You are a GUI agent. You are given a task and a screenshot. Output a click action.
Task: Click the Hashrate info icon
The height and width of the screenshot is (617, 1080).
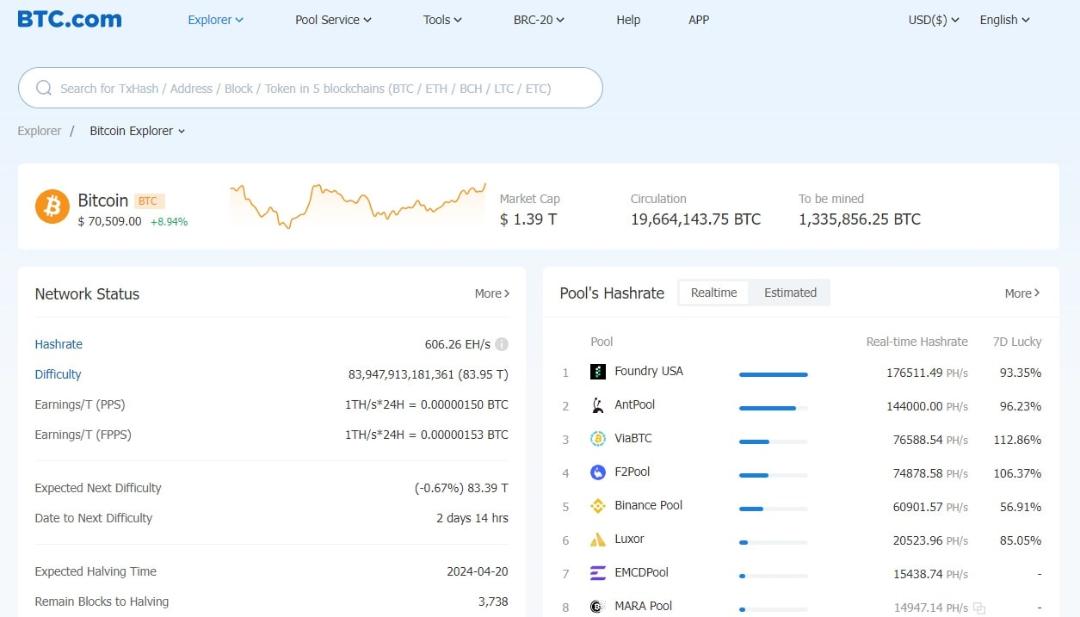(501, 344)
